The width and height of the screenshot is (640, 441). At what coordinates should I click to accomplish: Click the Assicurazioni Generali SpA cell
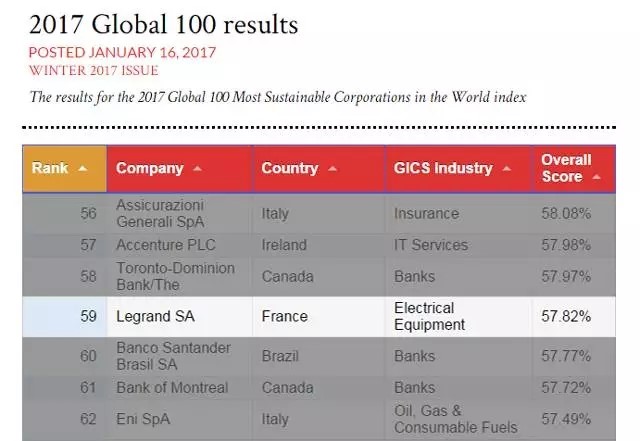pos(172,213)
